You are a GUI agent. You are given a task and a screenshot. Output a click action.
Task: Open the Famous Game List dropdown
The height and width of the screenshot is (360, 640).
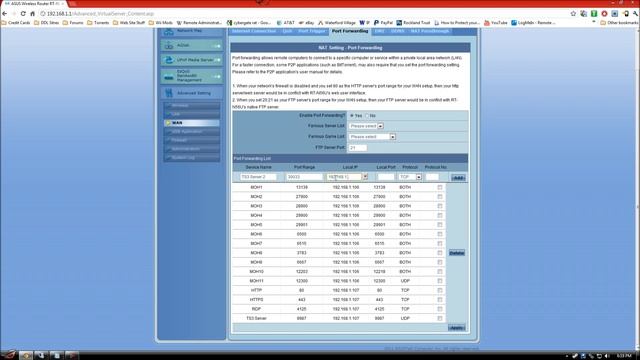pyautogui.click(x=372, y=137)
